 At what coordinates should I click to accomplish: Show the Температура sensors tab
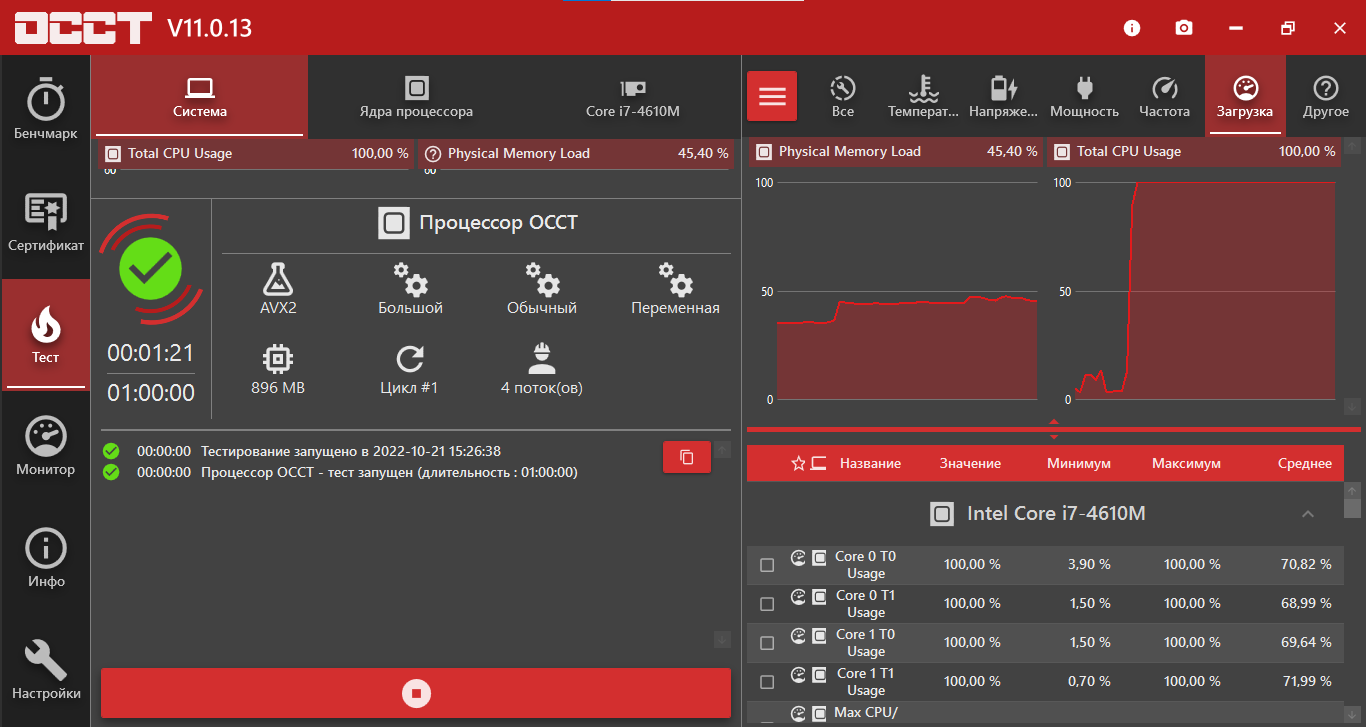click(x=923, y=96)
